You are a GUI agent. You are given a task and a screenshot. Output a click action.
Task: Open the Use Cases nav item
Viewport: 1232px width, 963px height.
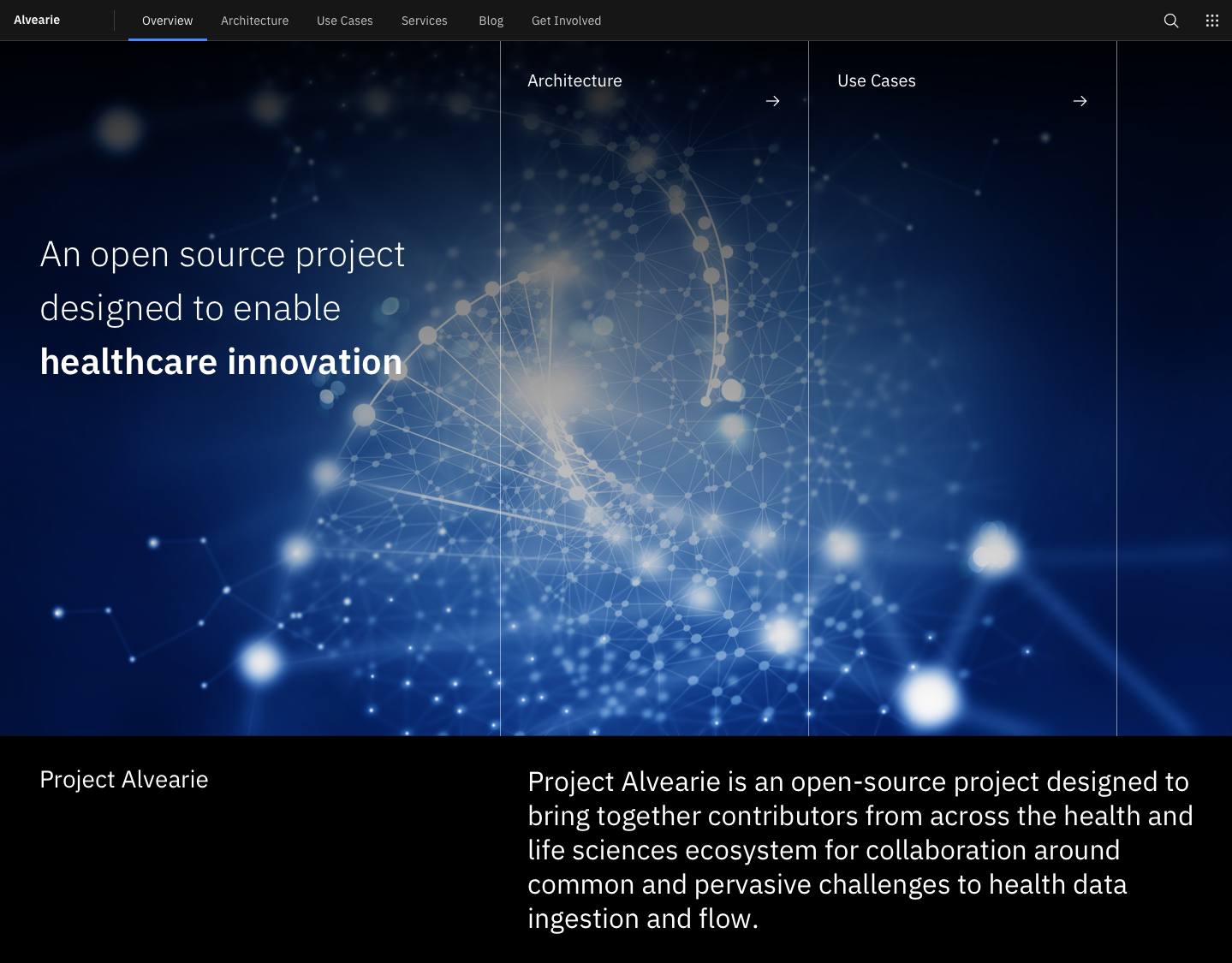(345, 21)
